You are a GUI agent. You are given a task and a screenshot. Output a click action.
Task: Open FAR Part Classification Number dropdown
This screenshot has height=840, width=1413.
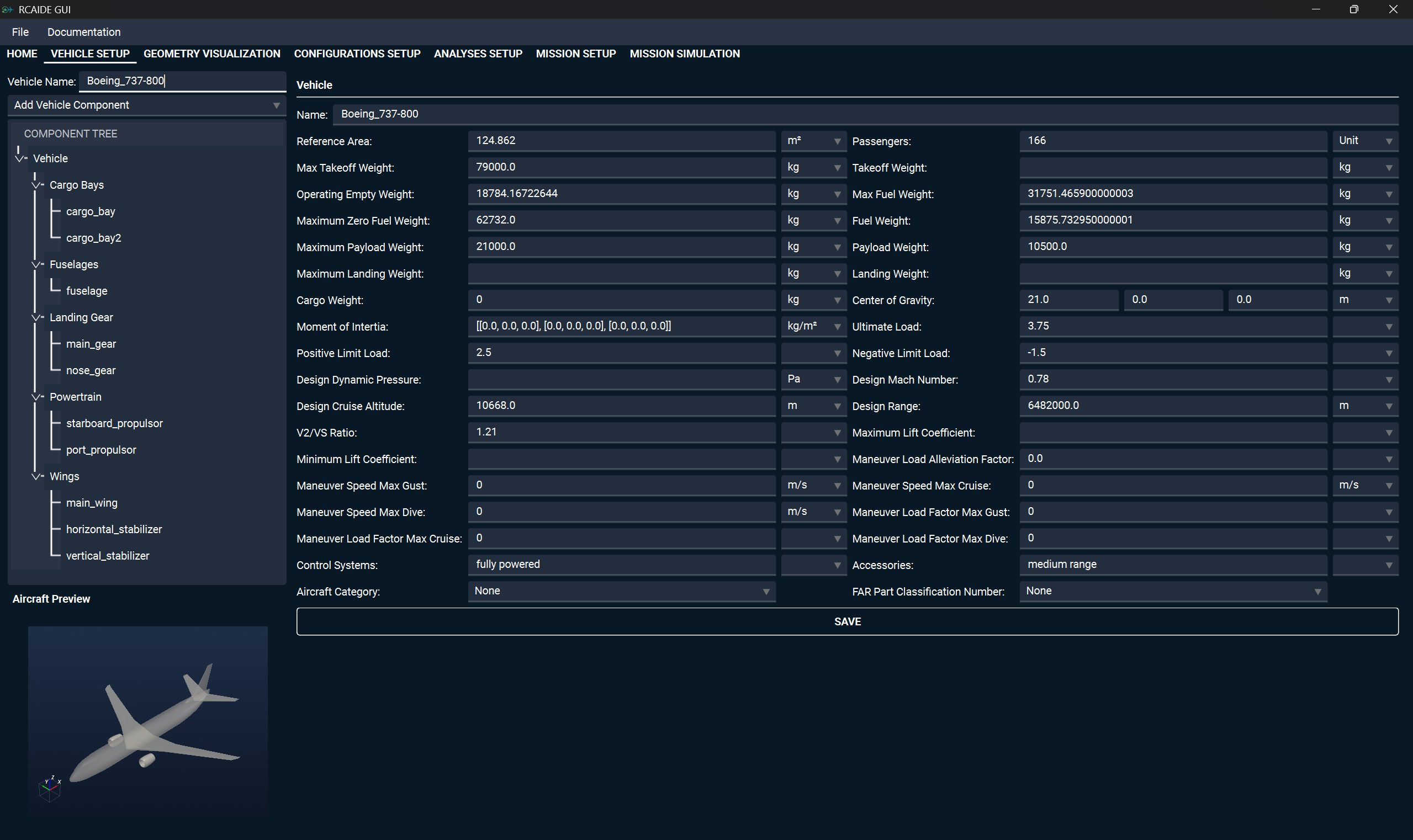[1173, 592]
